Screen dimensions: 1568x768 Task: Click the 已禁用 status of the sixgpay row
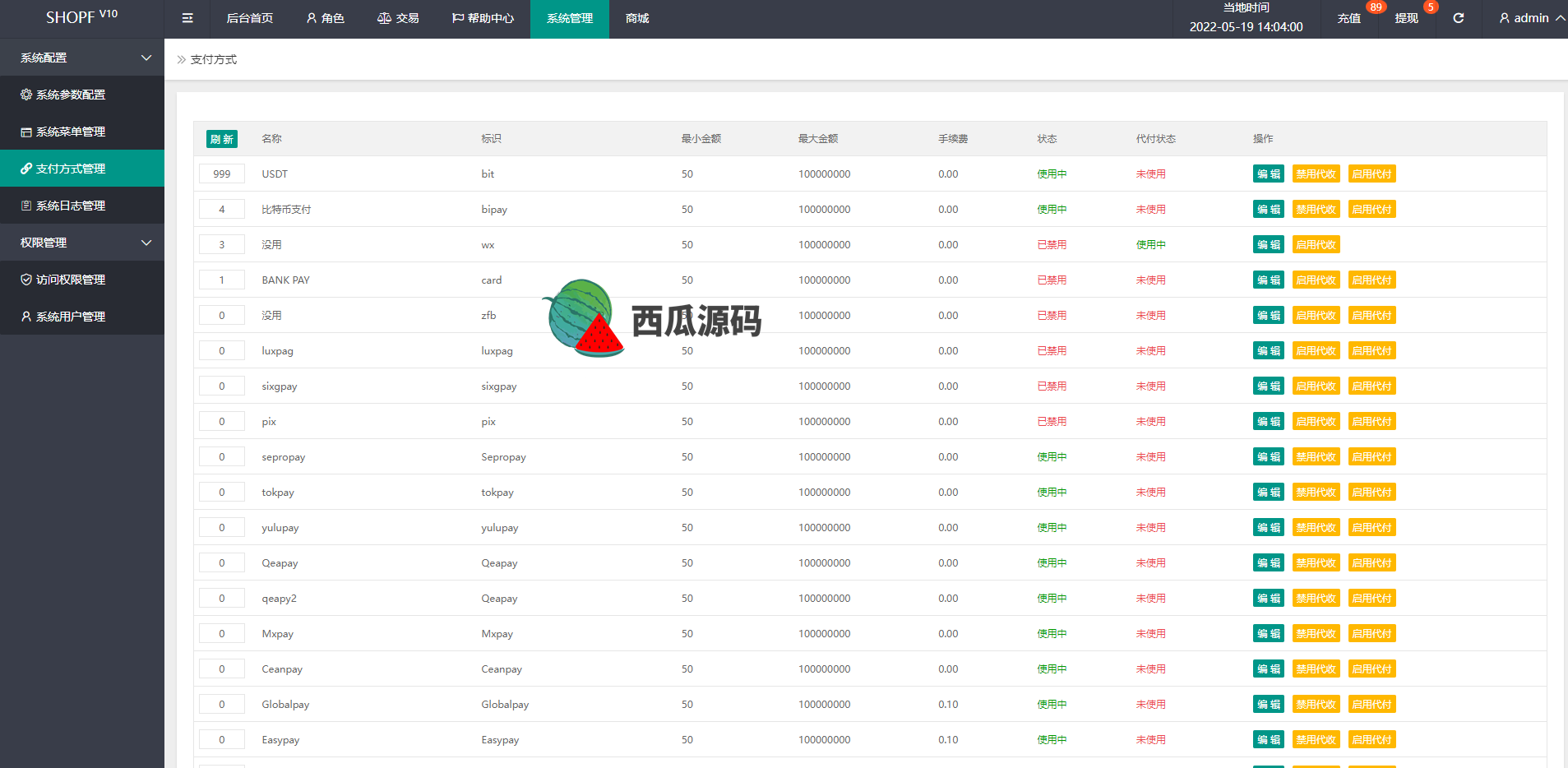coord(1052,386)
